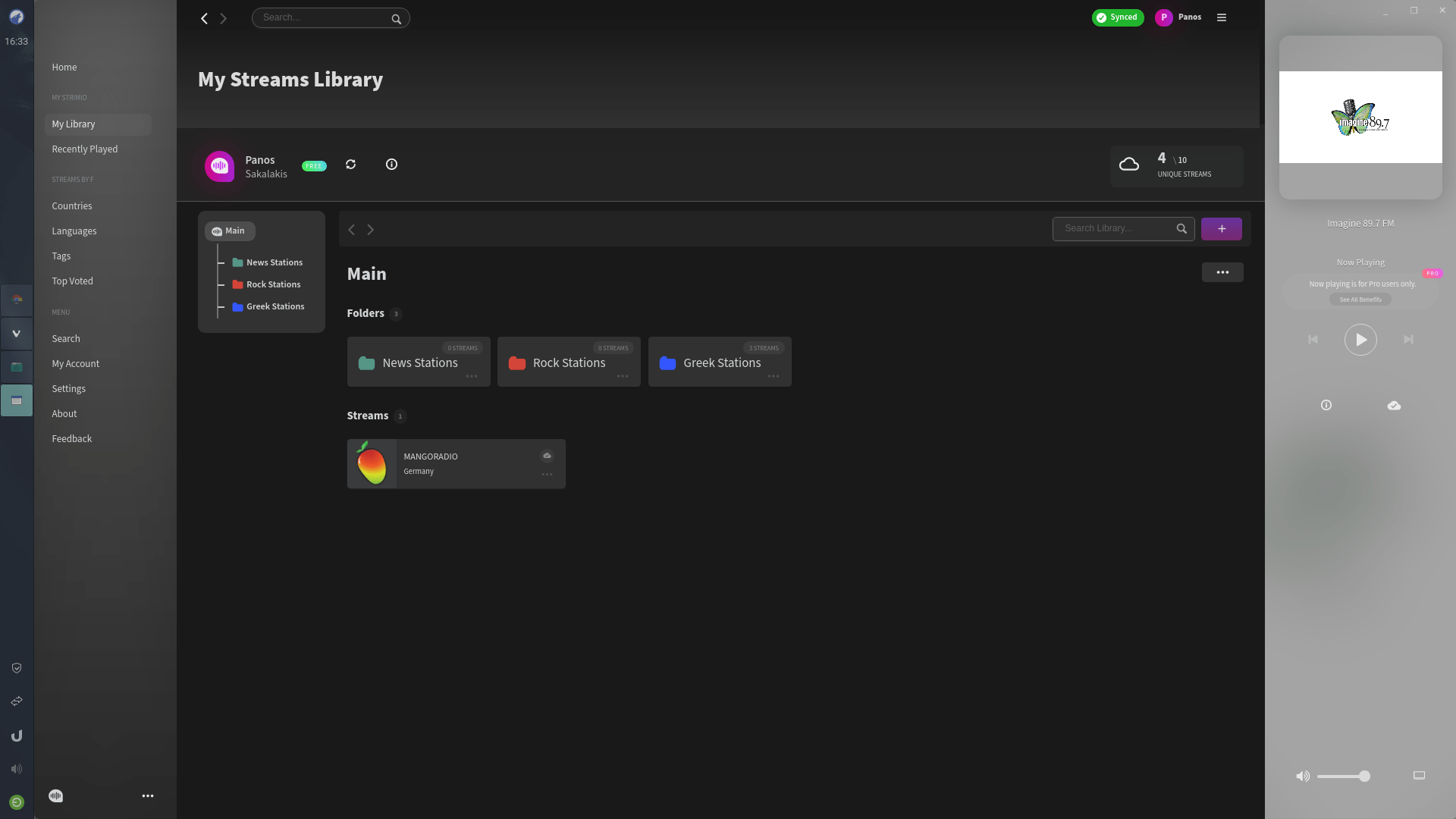
Task: Open the Main folder options menu
Action: [x=1222, y=272]
